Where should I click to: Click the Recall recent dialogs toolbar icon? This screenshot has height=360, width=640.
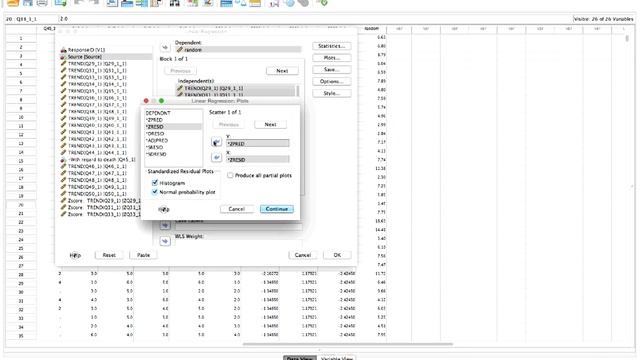(x=60, y=3)
